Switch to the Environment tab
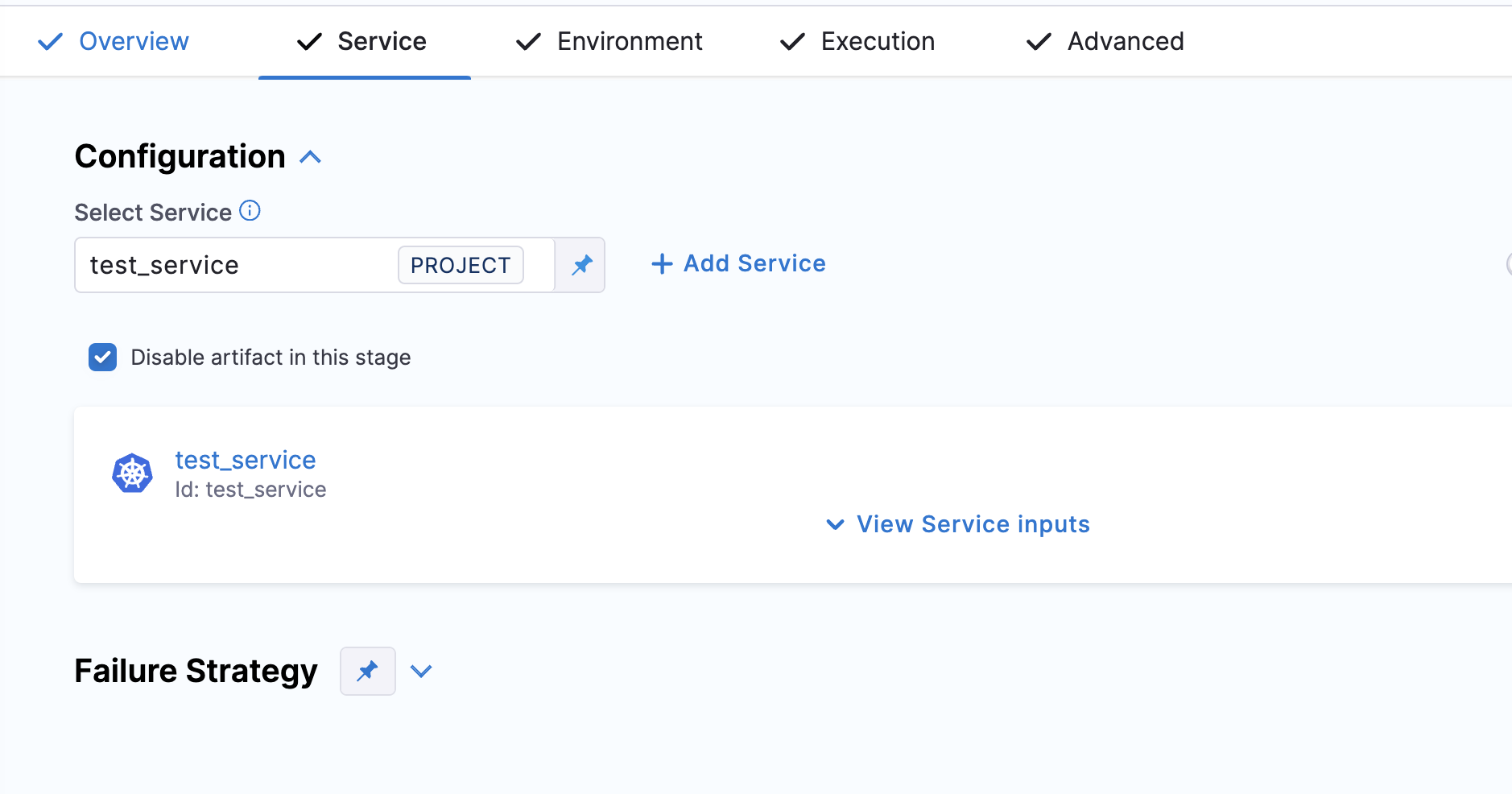1512x794 pixels. pyautogui.click(x=629, y=42)
